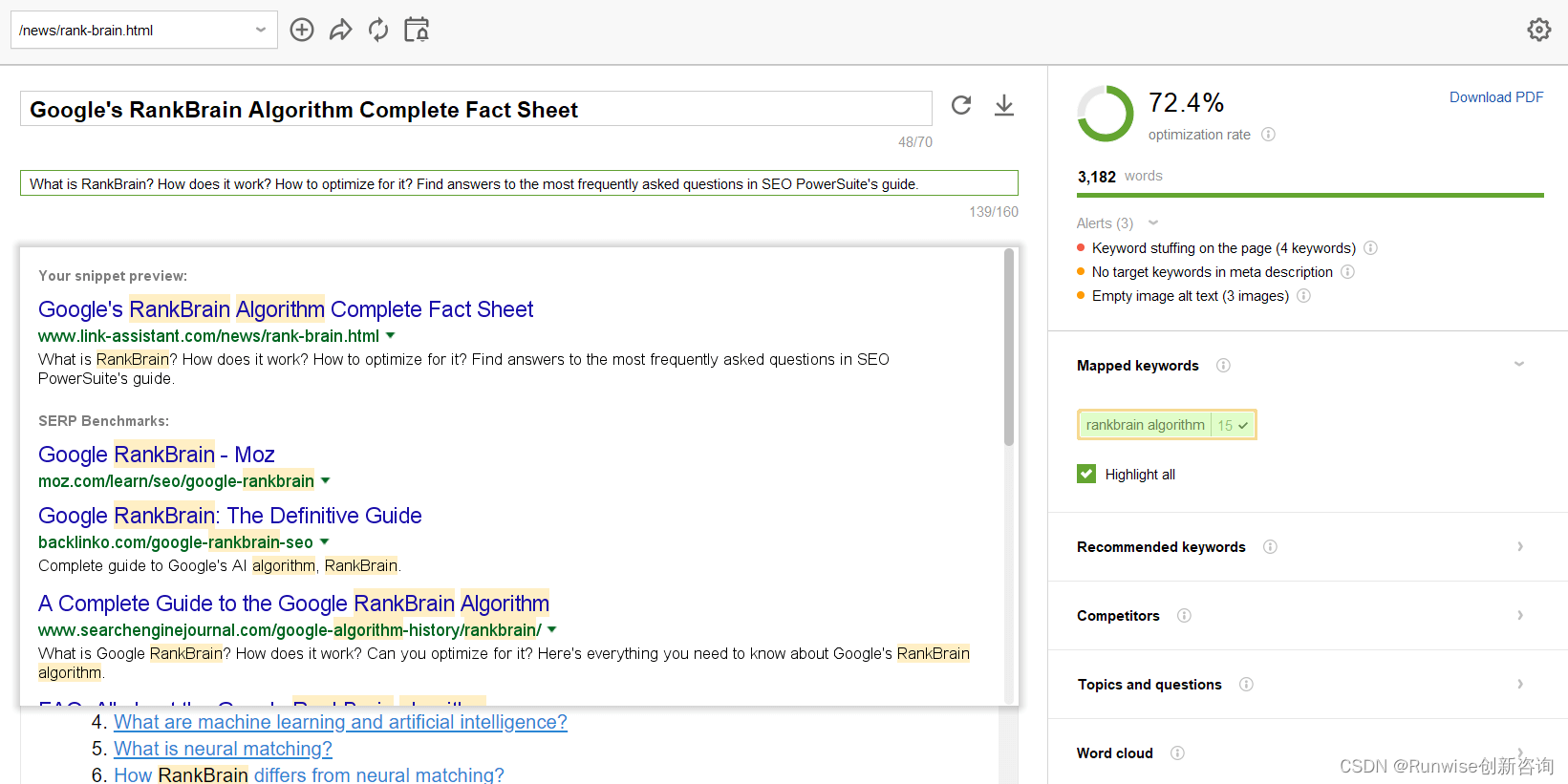This screenshot has height=784, width=1568.
Task: Uncheck the Highlight all checkbox
Action: (1086, 474)
